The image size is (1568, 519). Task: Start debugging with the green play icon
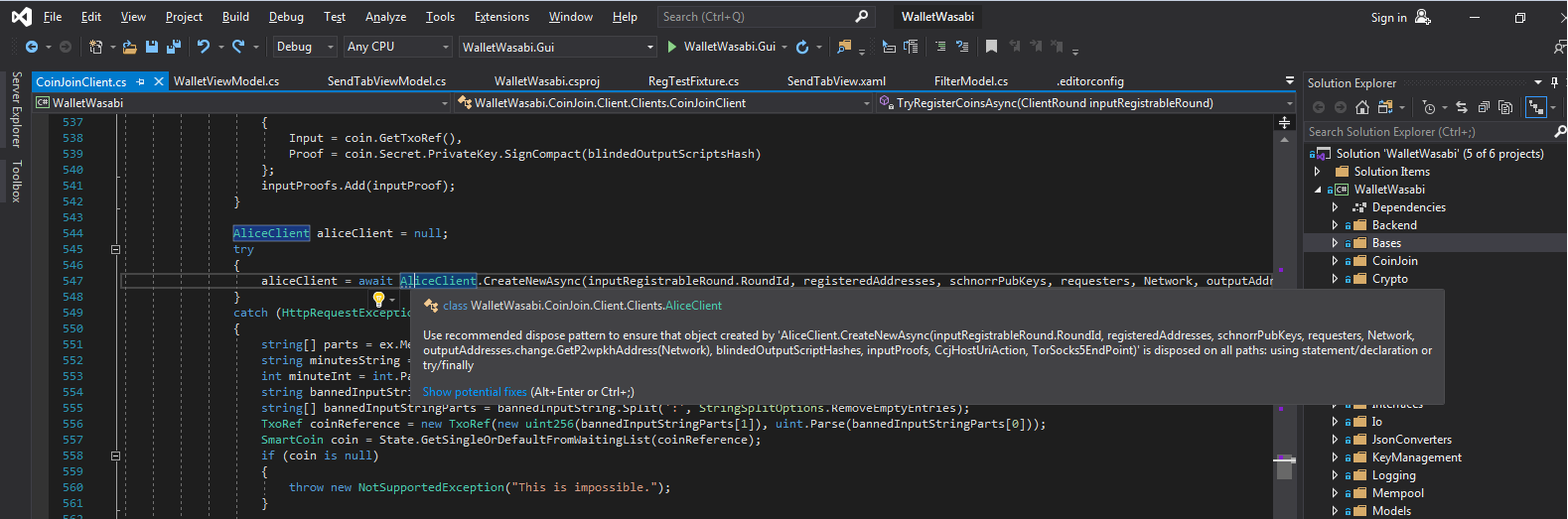pyautogui.click(x=672, y=47)
